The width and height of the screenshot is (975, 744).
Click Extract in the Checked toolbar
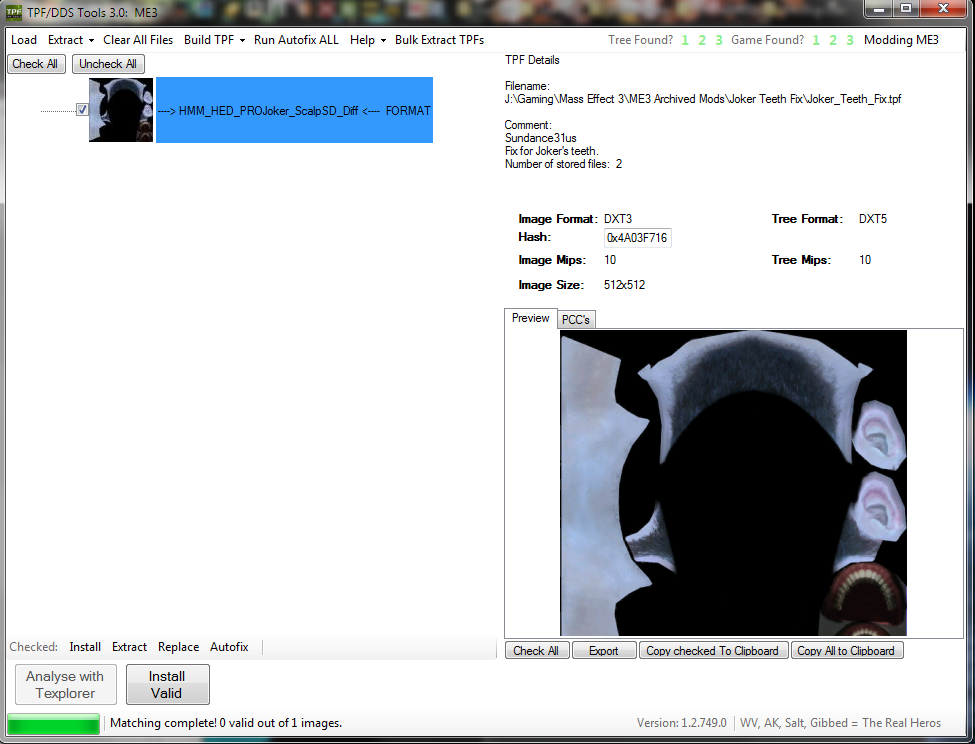pyautogui.click(x=129, y=647)
